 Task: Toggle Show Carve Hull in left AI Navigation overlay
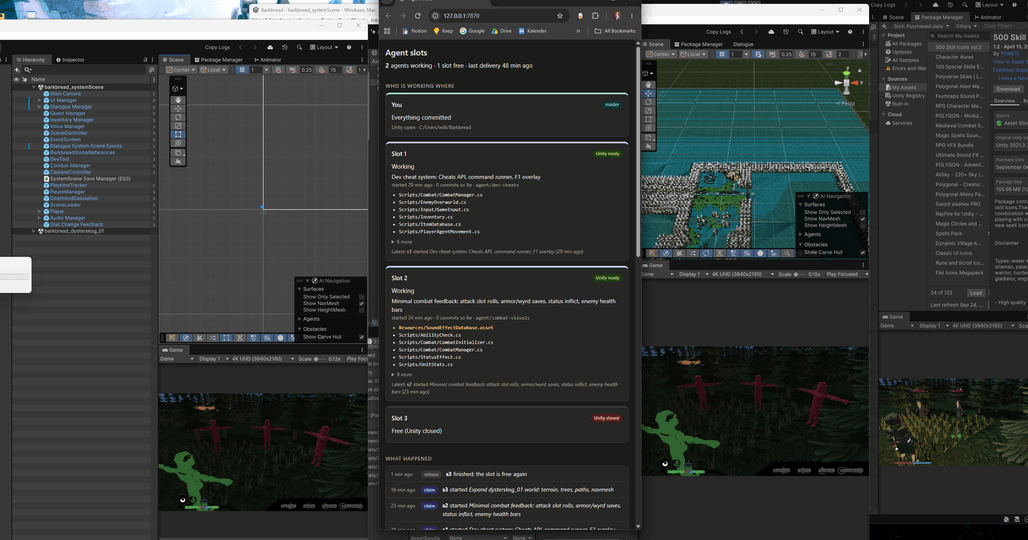pyautogui.click(x=361, y=337)
